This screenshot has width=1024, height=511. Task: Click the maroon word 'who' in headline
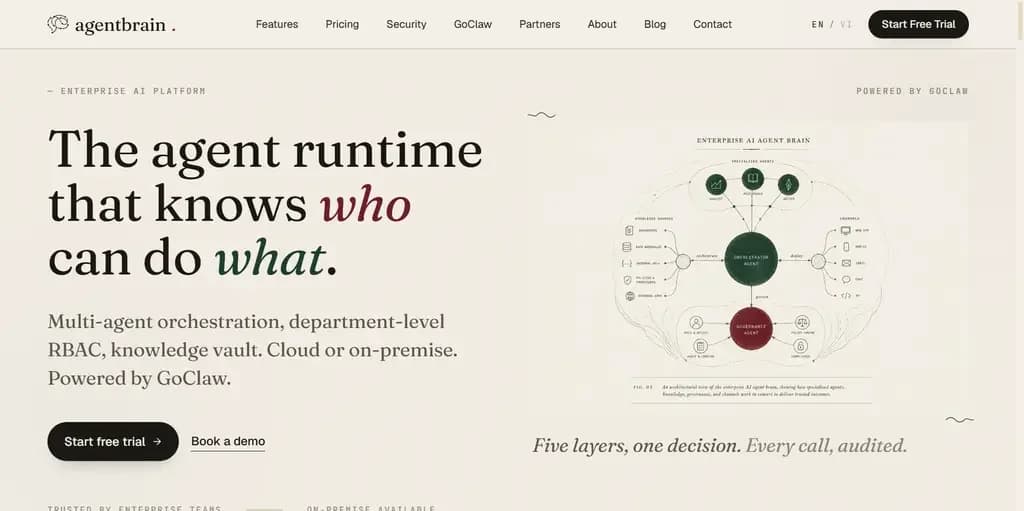point(365,205)
